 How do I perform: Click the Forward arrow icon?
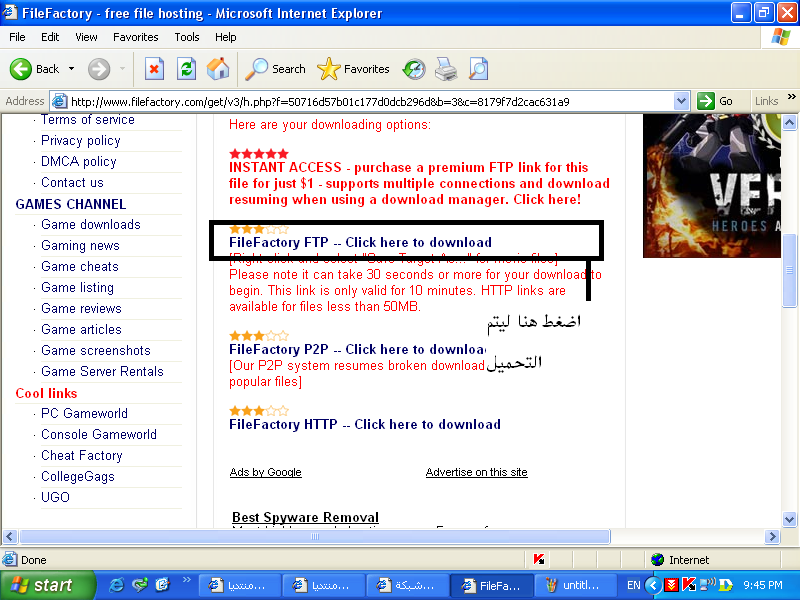coord(98,69)
